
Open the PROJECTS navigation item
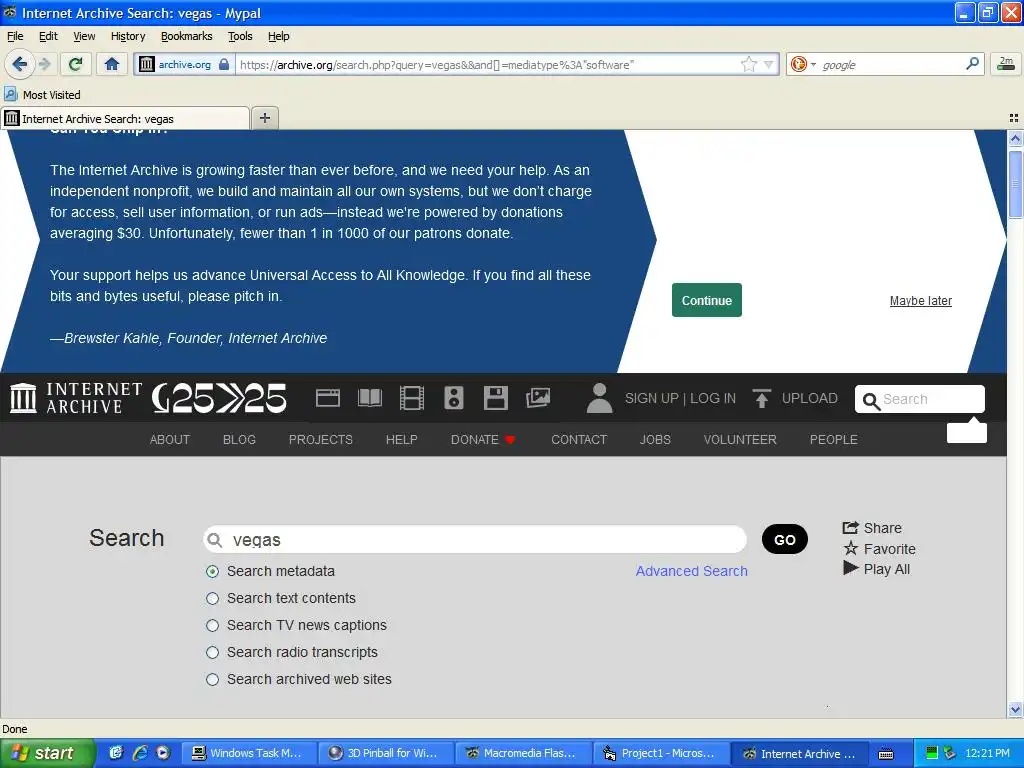pyautogui.click(x=321, y=440)
